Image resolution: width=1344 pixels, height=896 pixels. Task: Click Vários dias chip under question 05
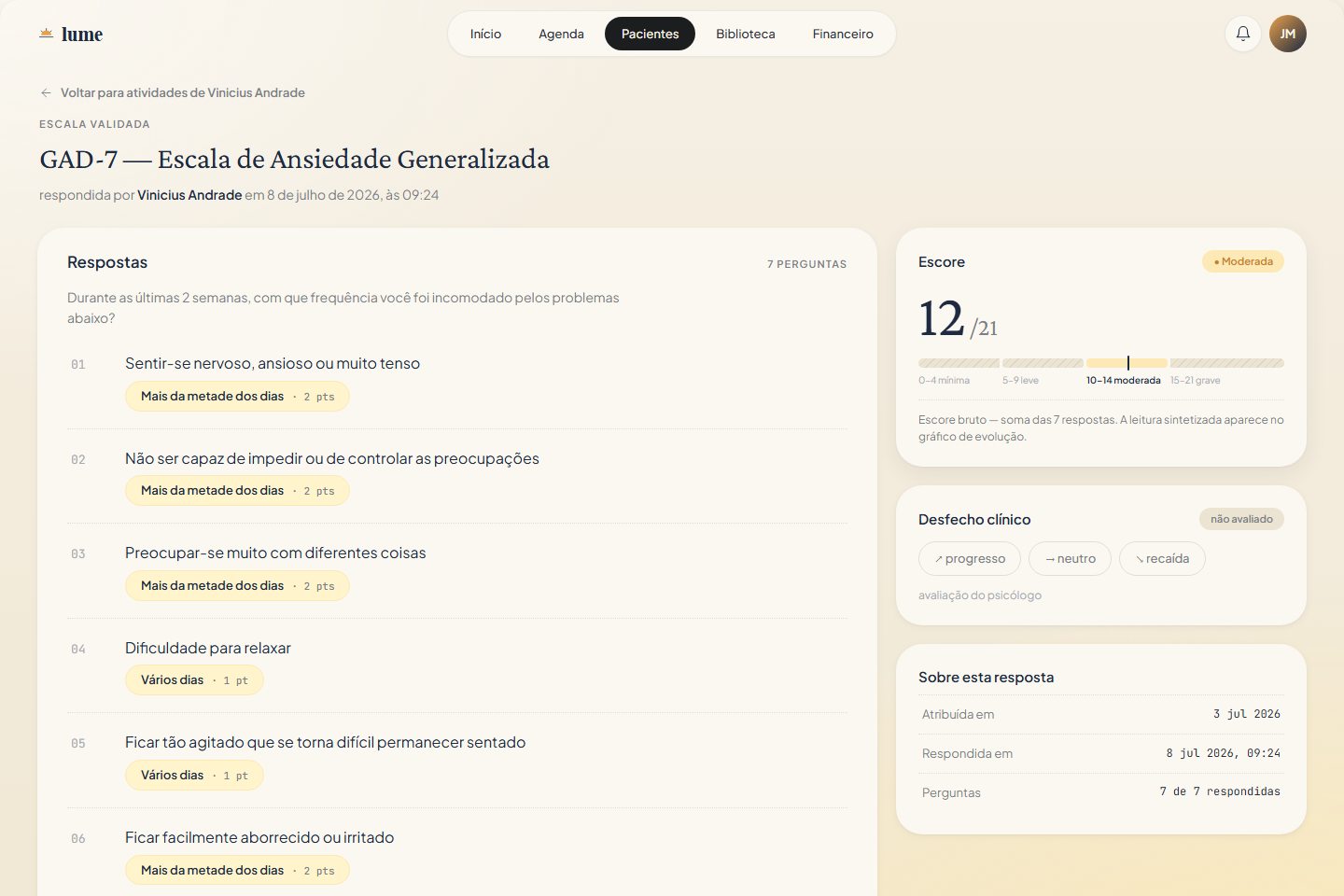point(194,775)
